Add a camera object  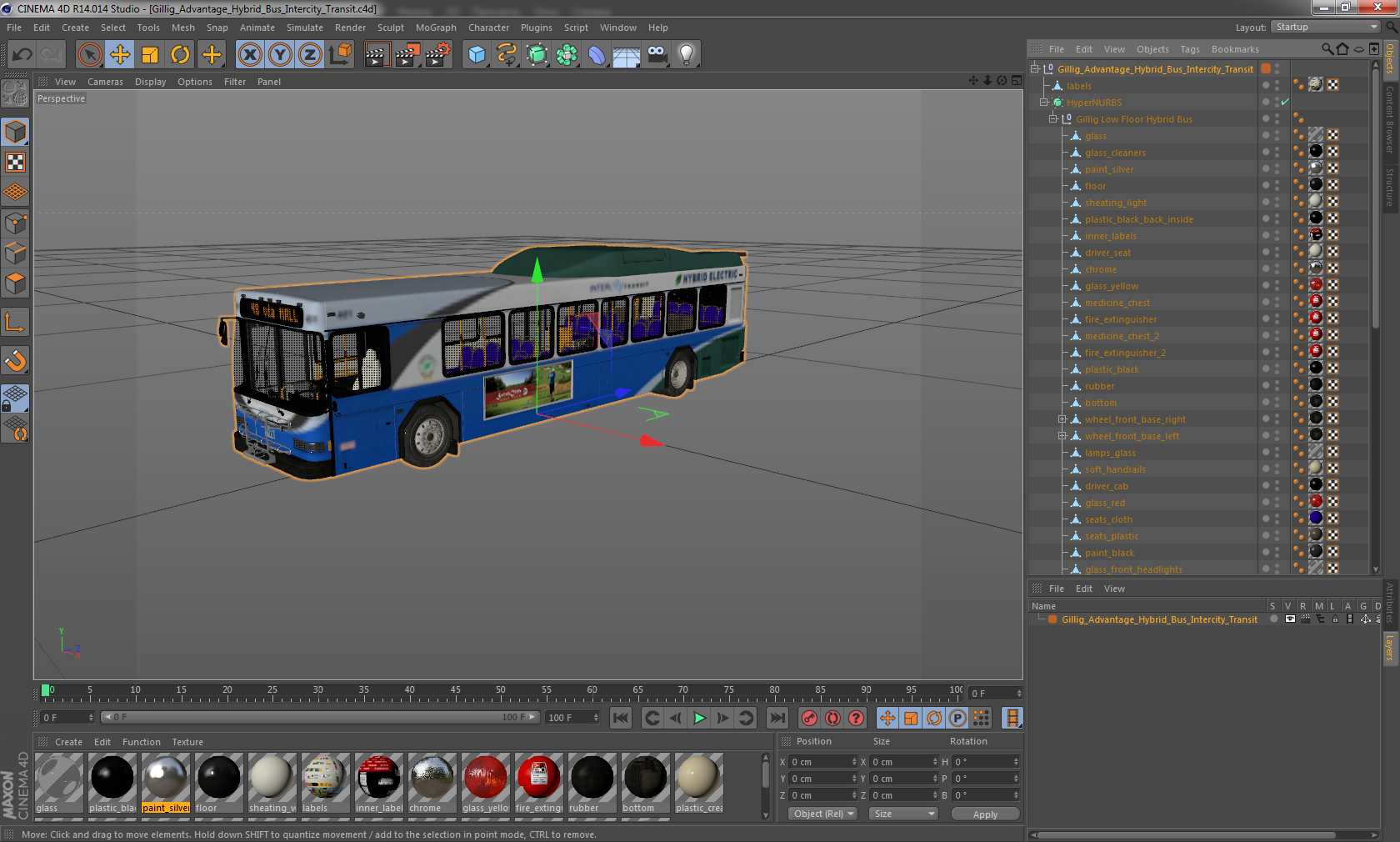click(657, 55)
